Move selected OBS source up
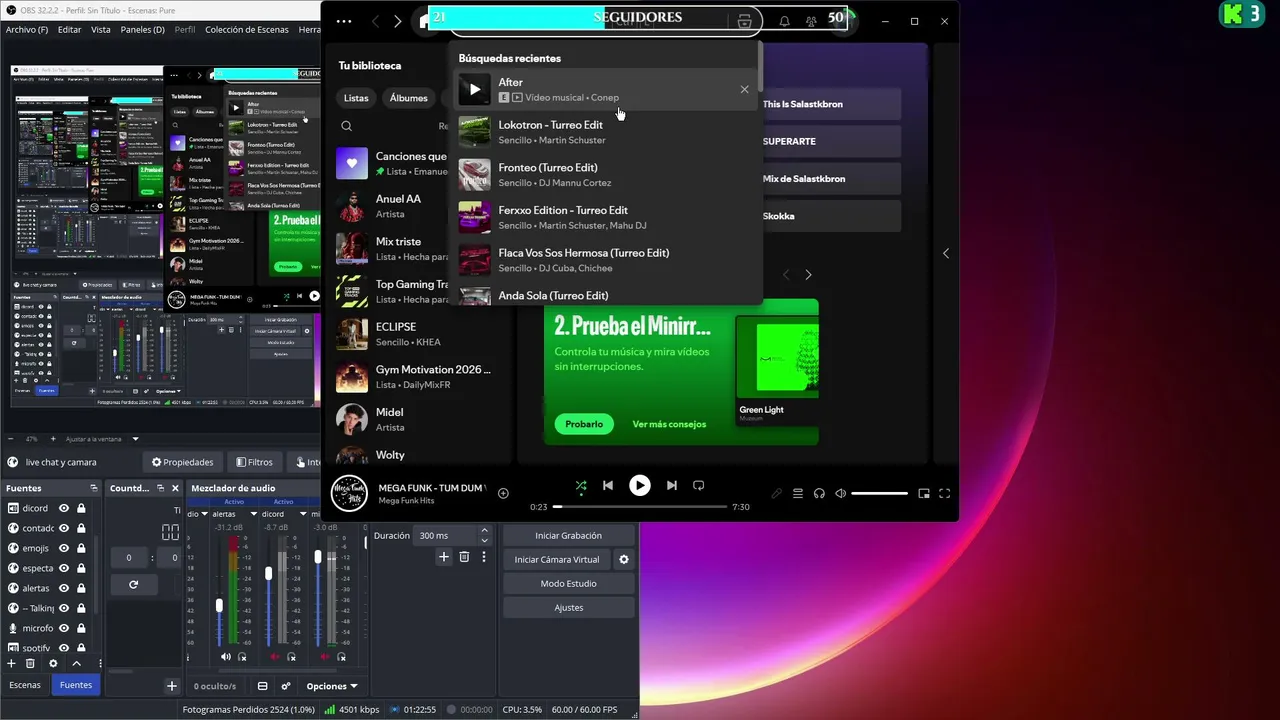This screenshot has height=720, width=1280. click(x=76, y=663)
